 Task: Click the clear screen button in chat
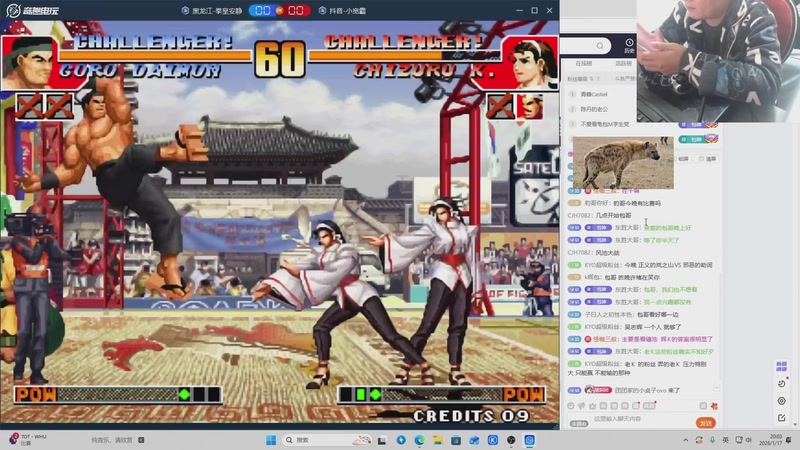pyautogui.click(x=708, y=159)
